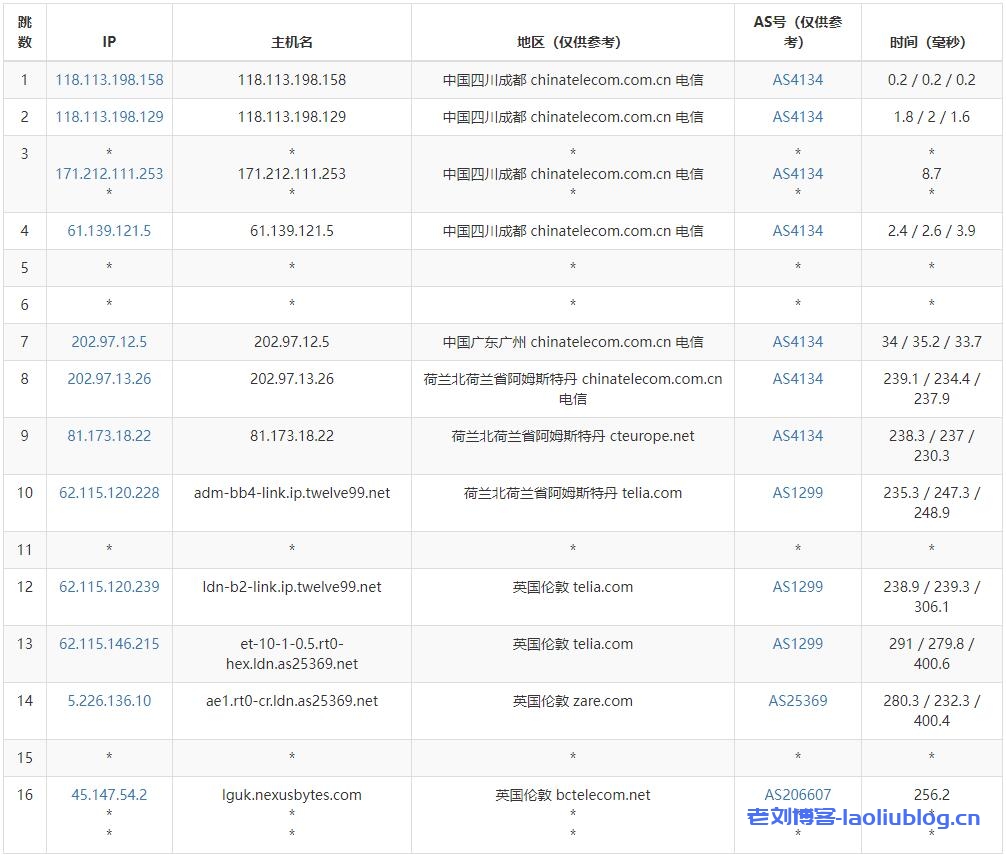This screenshot has height=855, width=1006.
Task: Click the AS1299 link beside telia.com hop 10
Action: (x=797, y=493)
